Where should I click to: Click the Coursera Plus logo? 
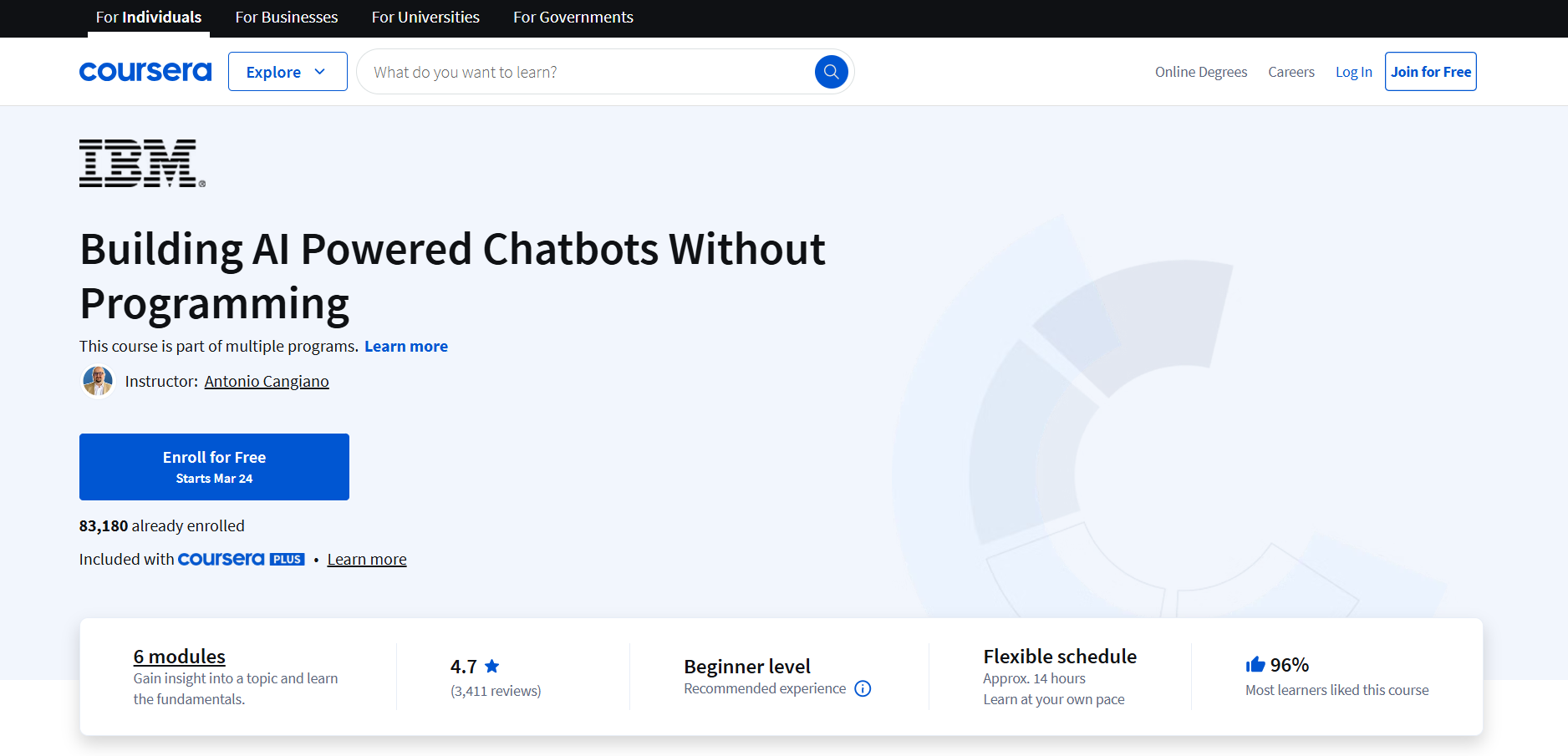pyautogui.click(x=242, y=559)
